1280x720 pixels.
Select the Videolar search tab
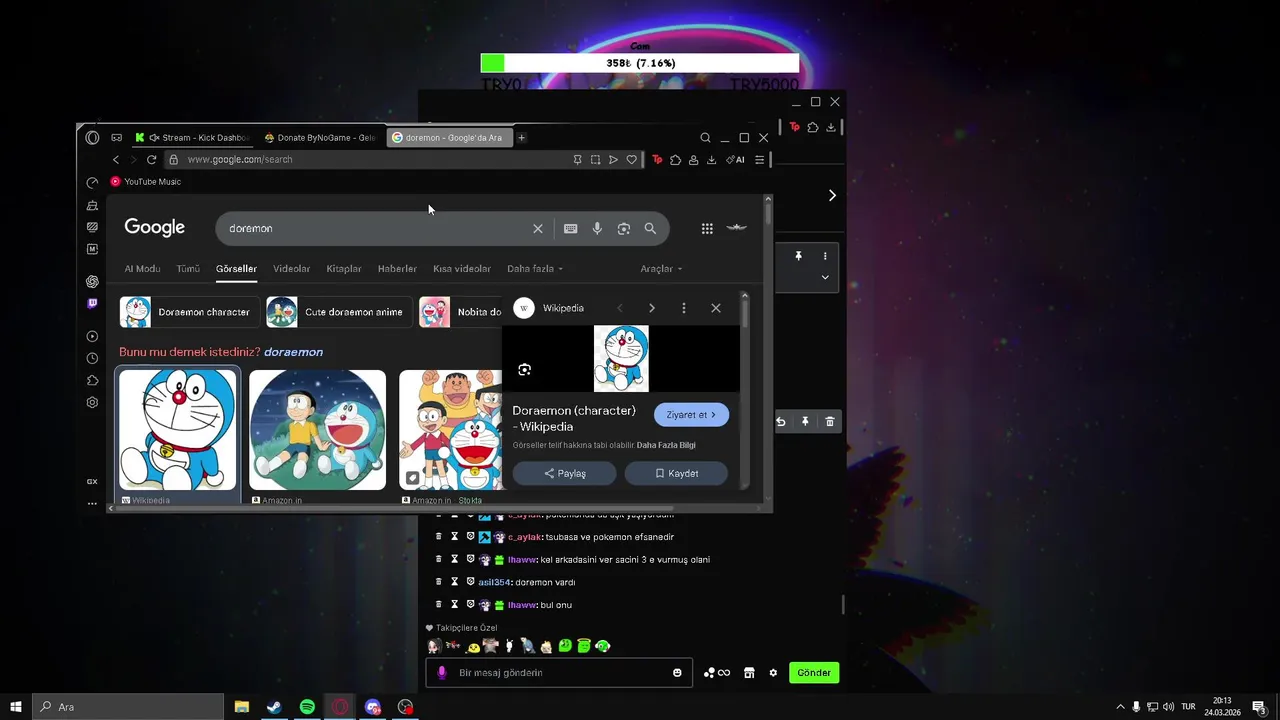click(x=292, y=269)
